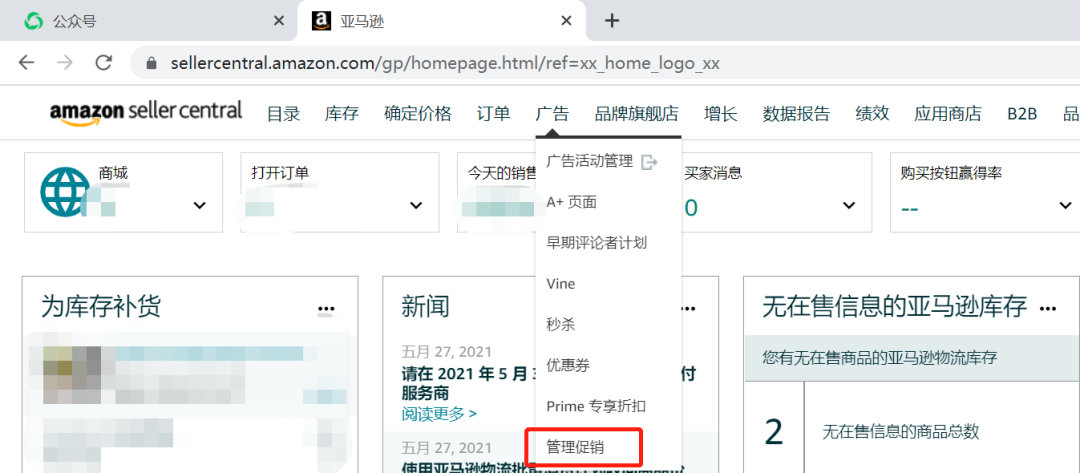Click the 您有无在售商品的亚马逊物流库存 banner
Image resolution: width=1080 pixels, height=473 pixels.
coord(912,358)
